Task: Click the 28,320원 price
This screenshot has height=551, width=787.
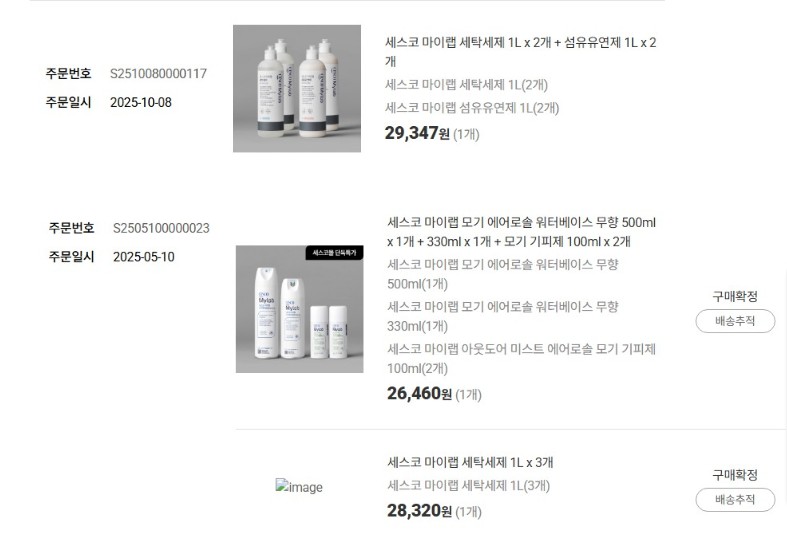Action: (419, 511)
